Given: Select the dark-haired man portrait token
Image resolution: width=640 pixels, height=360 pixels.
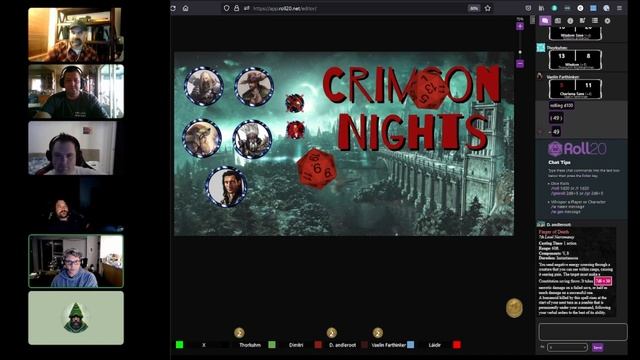Looking at the screenshot, I should [226, 187].
